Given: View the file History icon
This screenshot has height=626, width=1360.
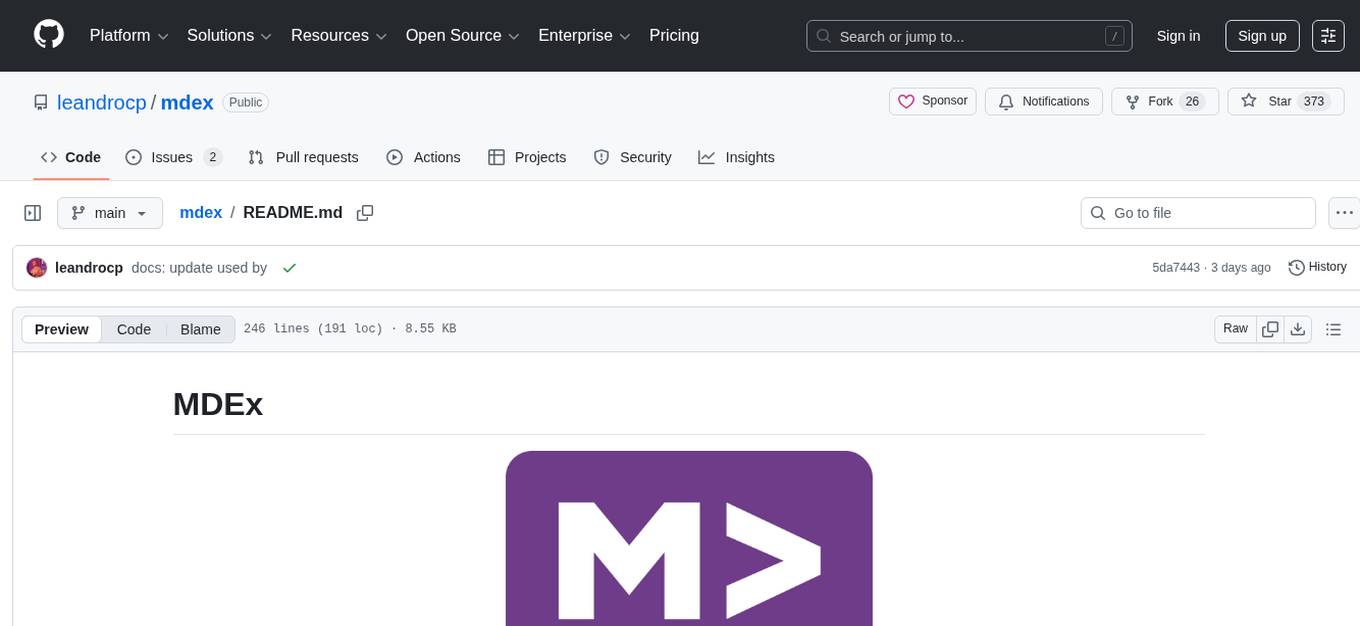Looking at the screenshot, I should [x=1297, y=267].
